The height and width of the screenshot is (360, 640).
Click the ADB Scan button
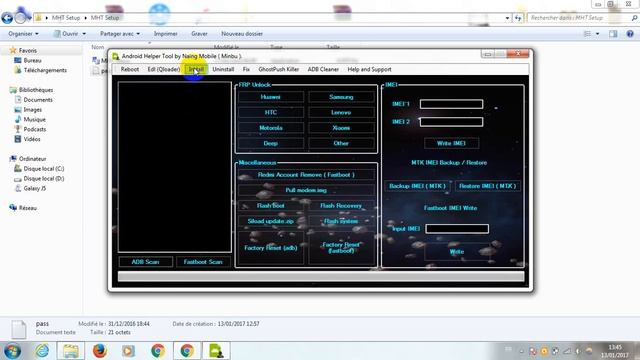pos(145,262)
